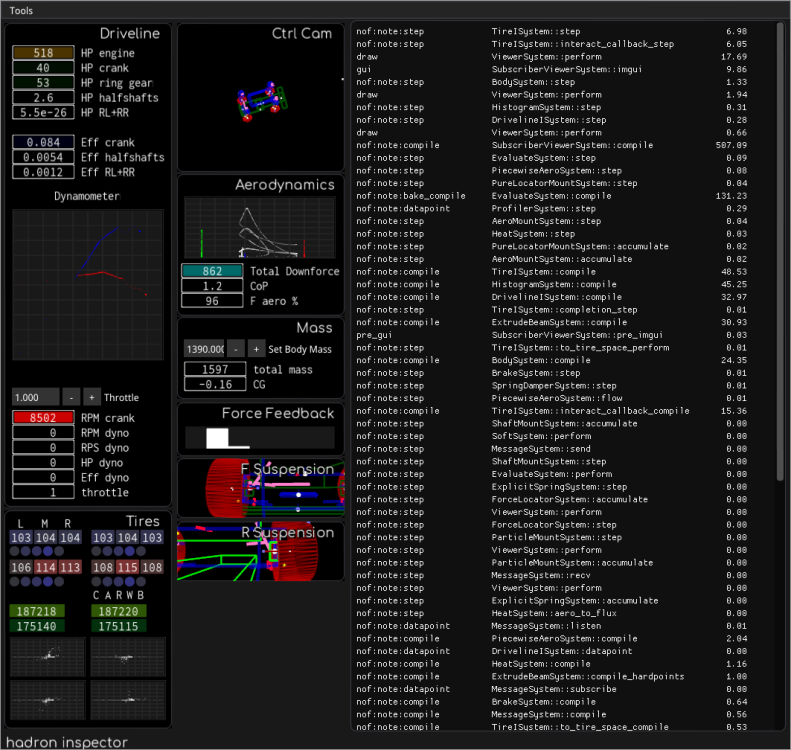
Task: Click the Eff RL+RR value 0.0012
Action: [x=43, y=172]
